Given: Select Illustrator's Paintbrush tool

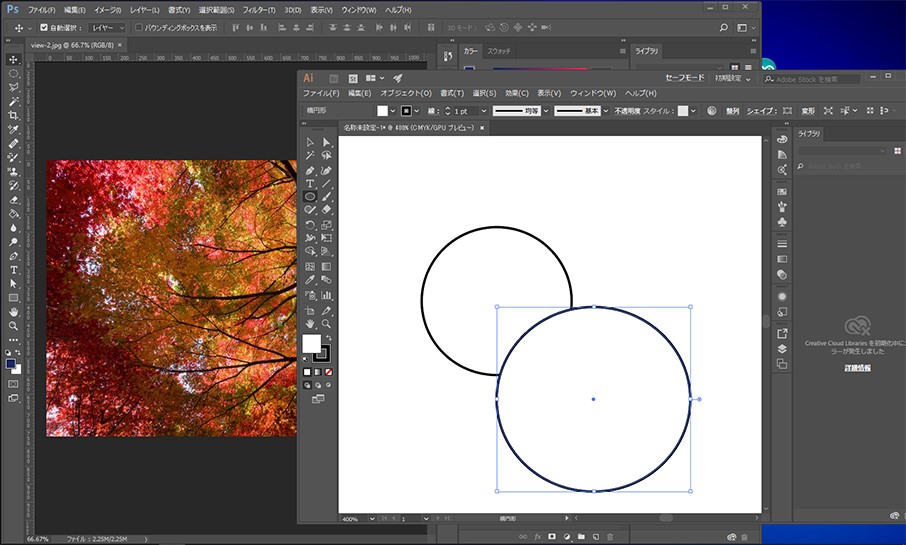Looking at the screenshot, I should point(326,197).
